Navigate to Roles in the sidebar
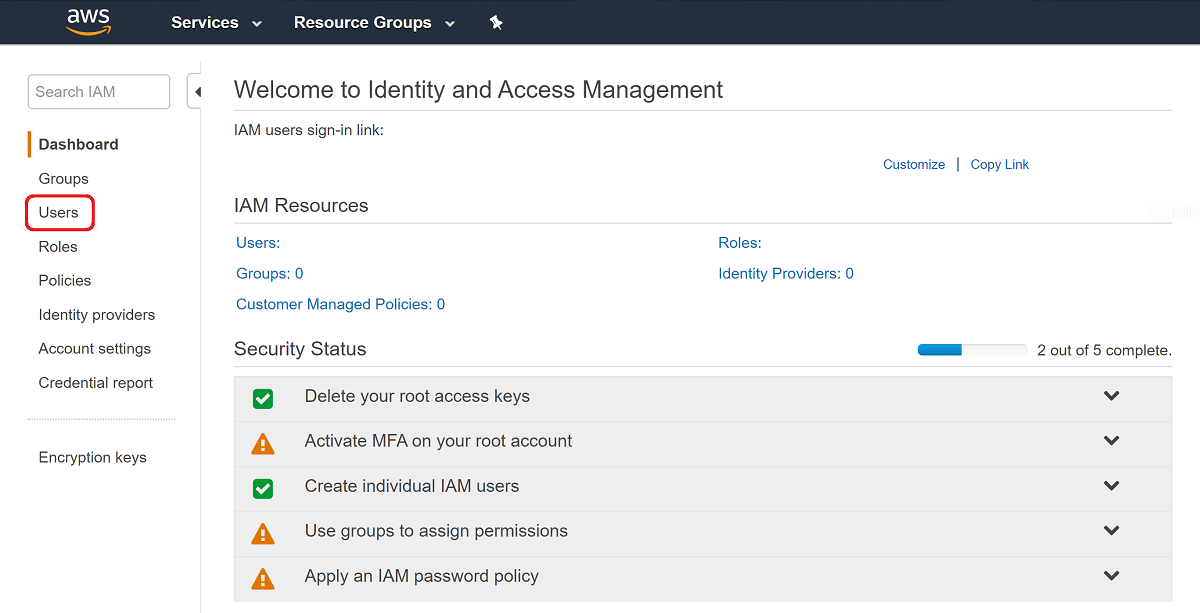The width and height of the screenshot is (1200, 613). [58, 246]
